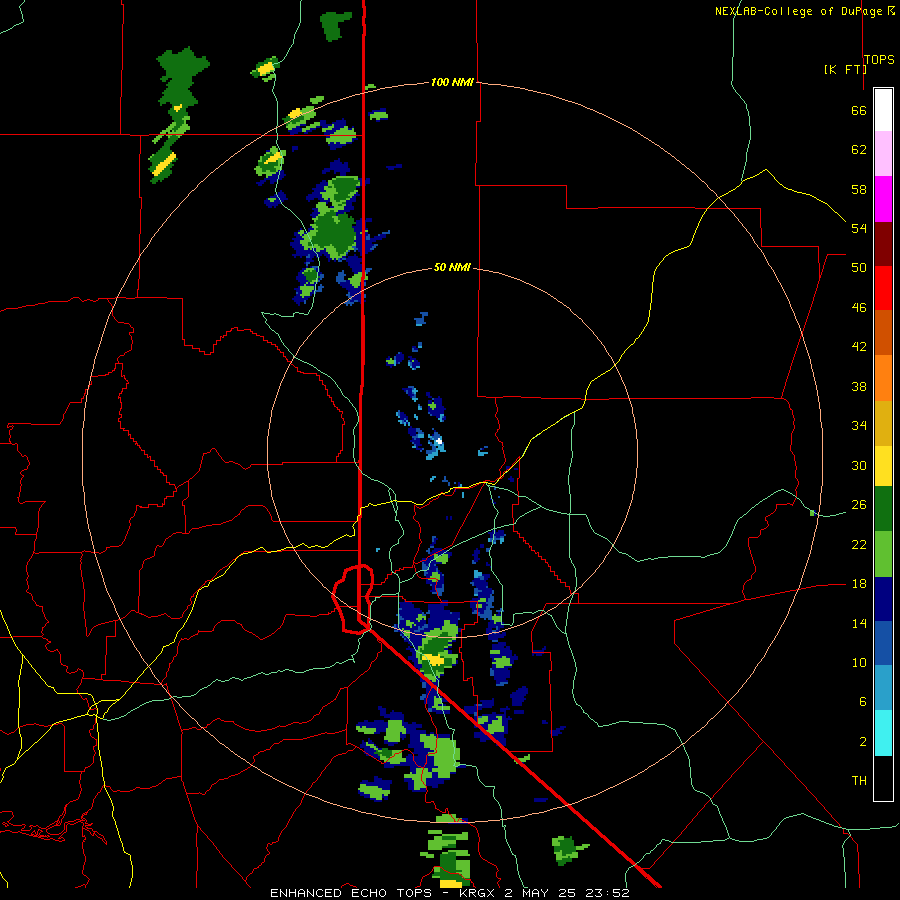The image size is (900, 900).
Task: Click the medium blue 10-14 legend swatch
Action: point(883,643)
